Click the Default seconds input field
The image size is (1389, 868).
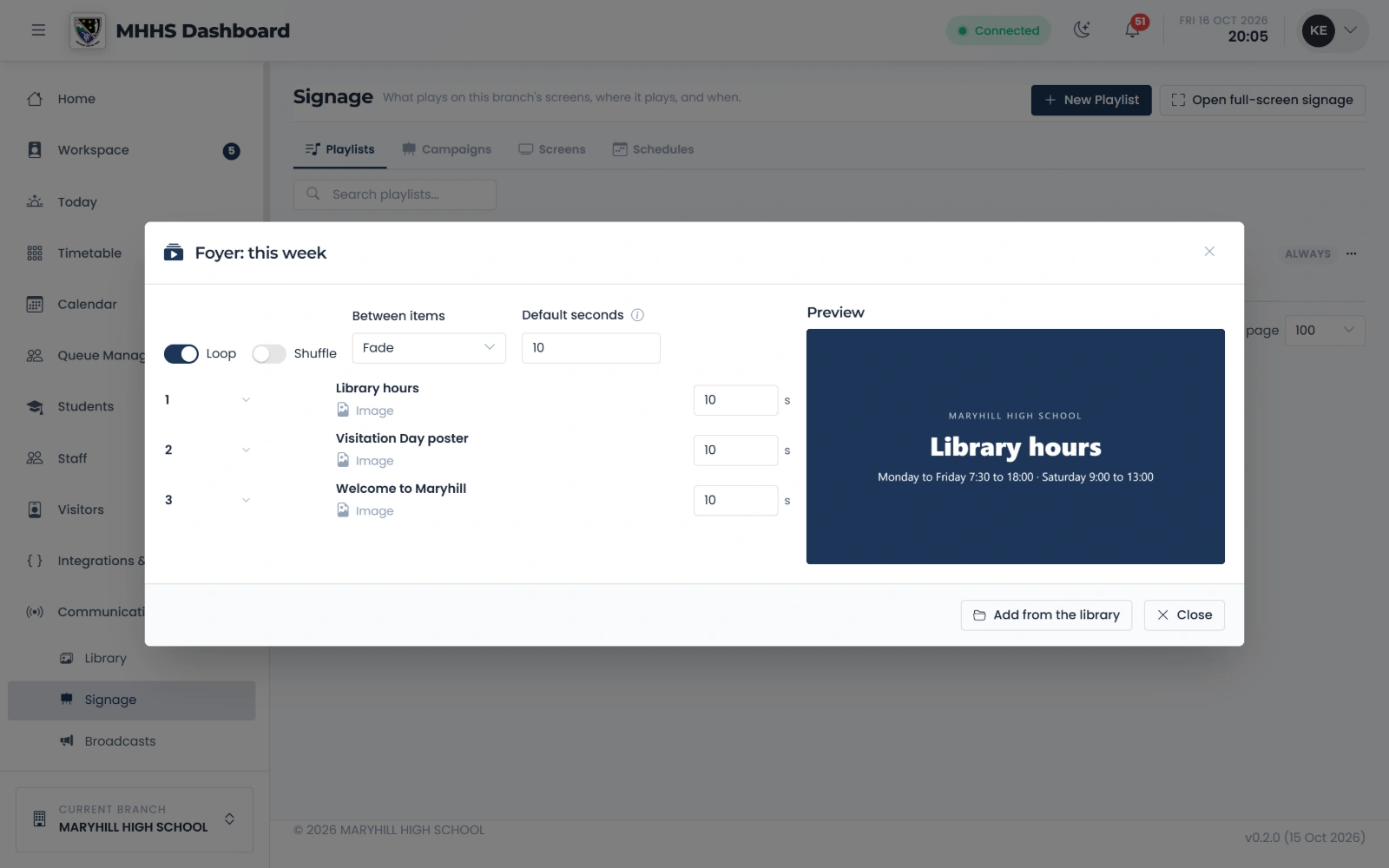click(591, 348)
